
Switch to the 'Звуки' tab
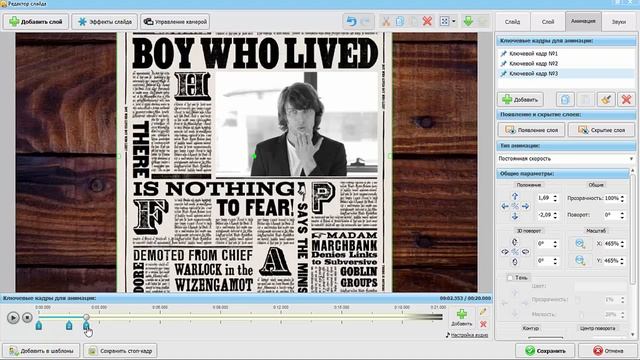619,22
